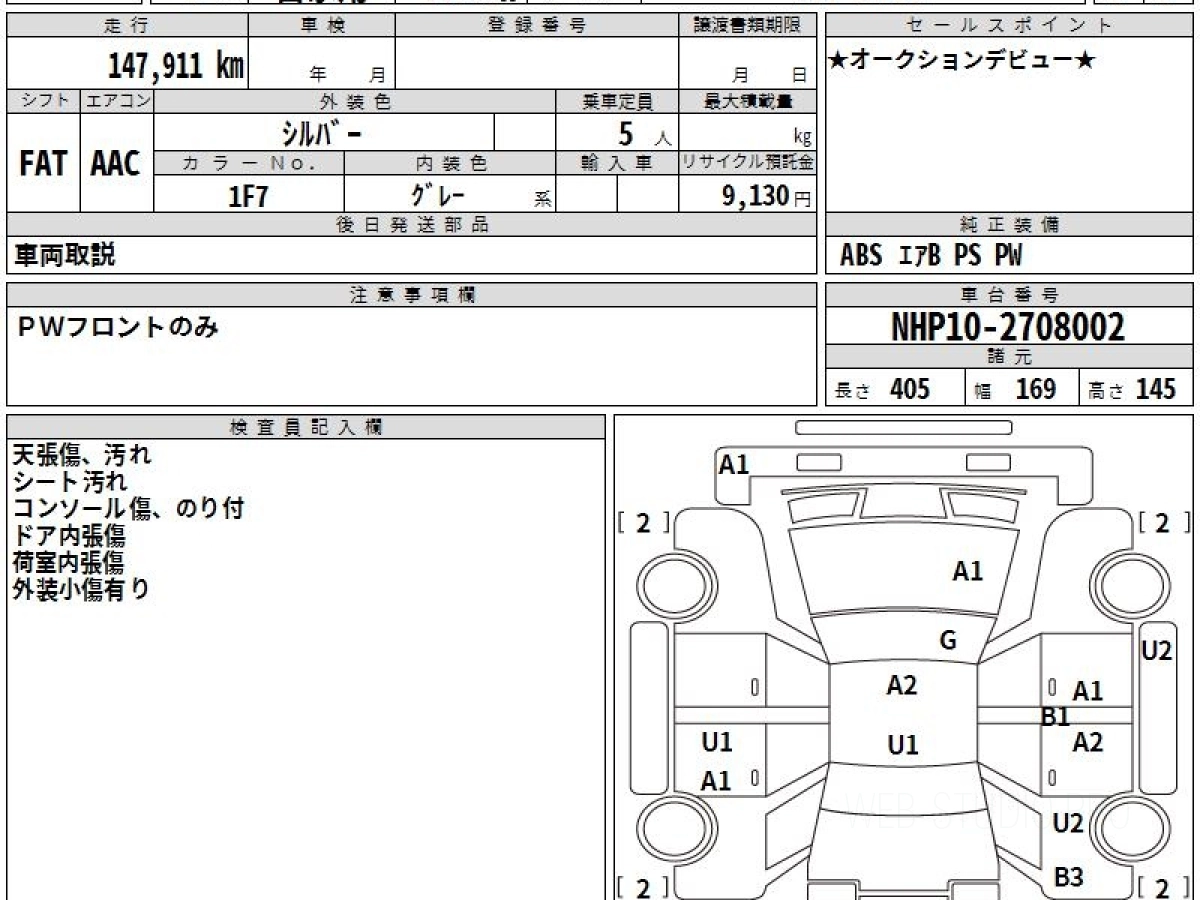
Task: Select the 登録番号 header
Action: (537, 26)
